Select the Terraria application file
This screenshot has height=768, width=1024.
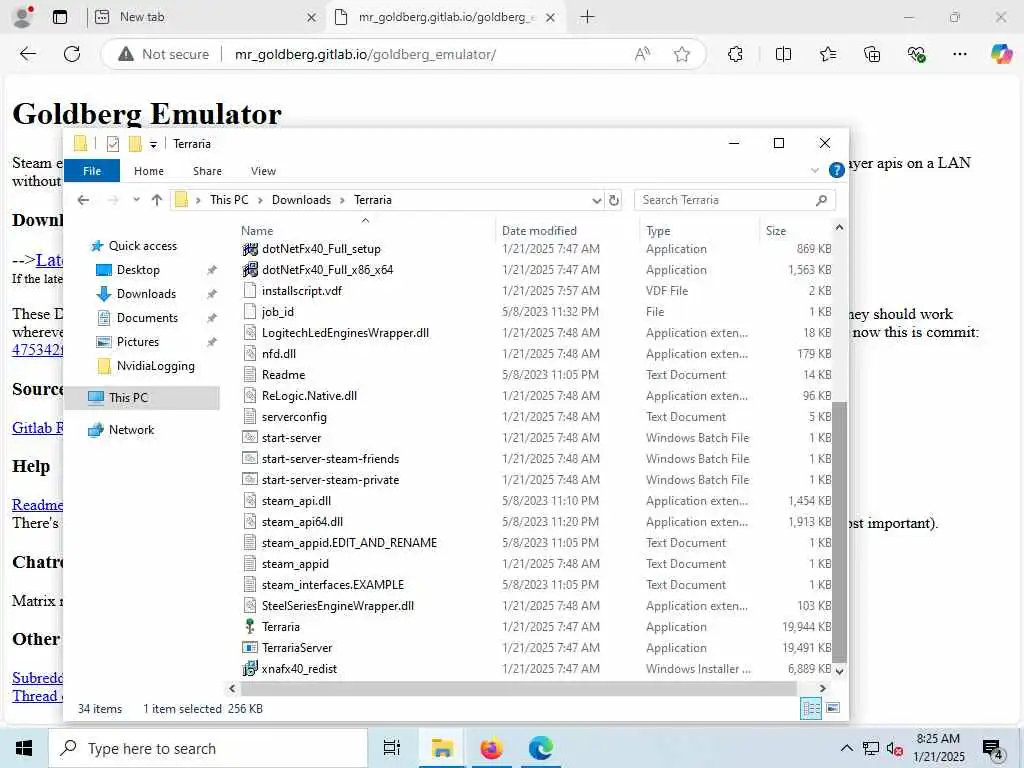[x=281, y=627]
